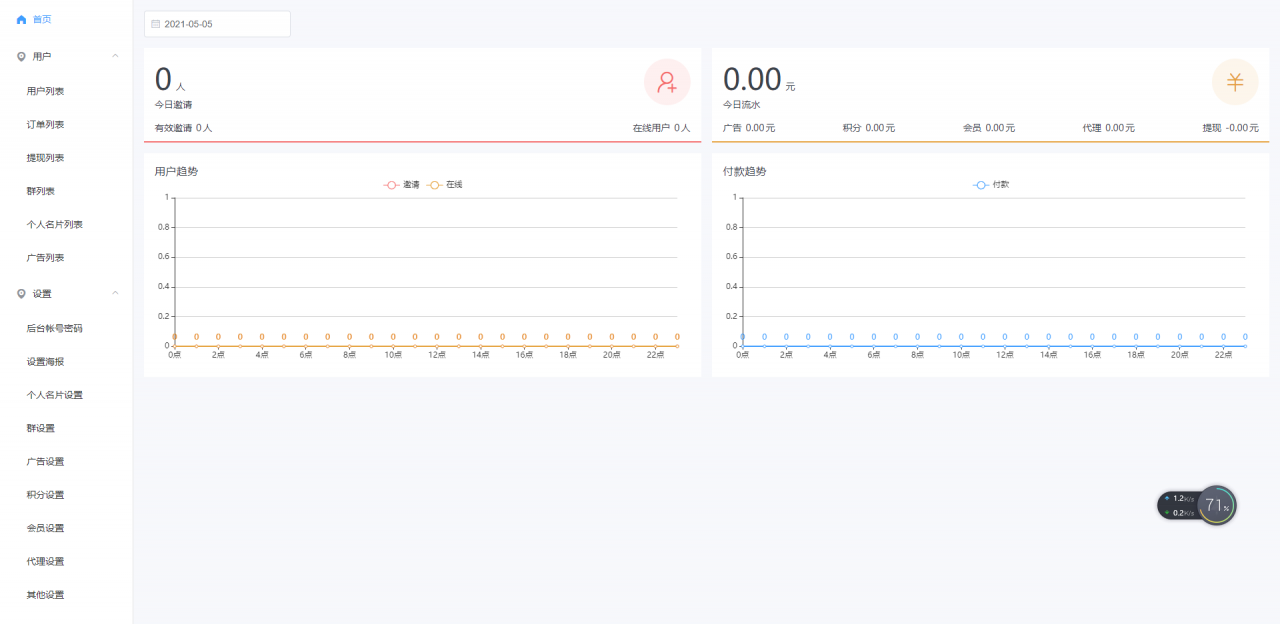
Task: Collapse the 用户 menu section chevron
Action: click(115, 56)
